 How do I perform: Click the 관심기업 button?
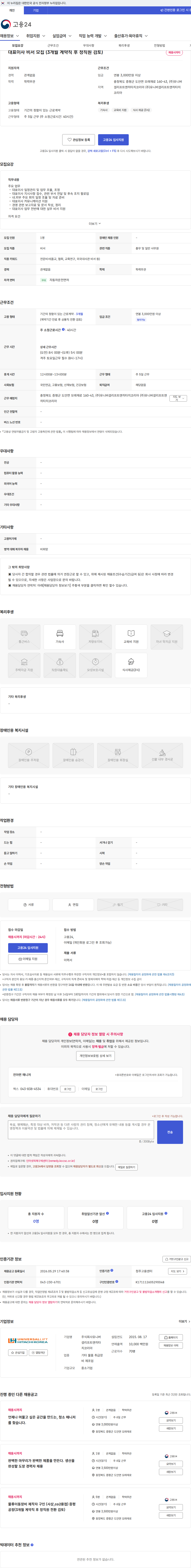point(18,1352)
